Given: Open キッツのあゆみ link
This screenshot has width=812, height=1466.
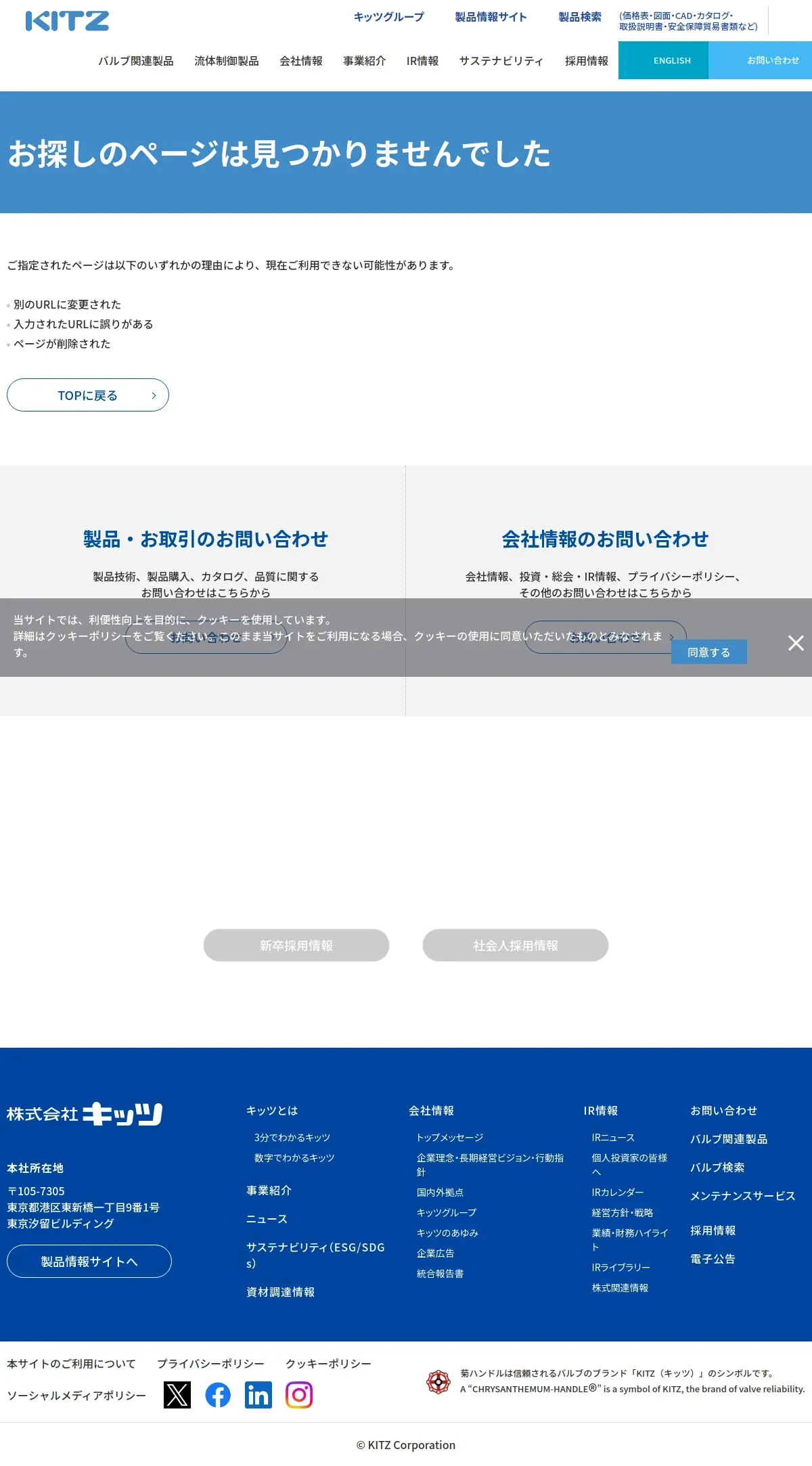Looking at the screenshot, I should coord(447,1233).
